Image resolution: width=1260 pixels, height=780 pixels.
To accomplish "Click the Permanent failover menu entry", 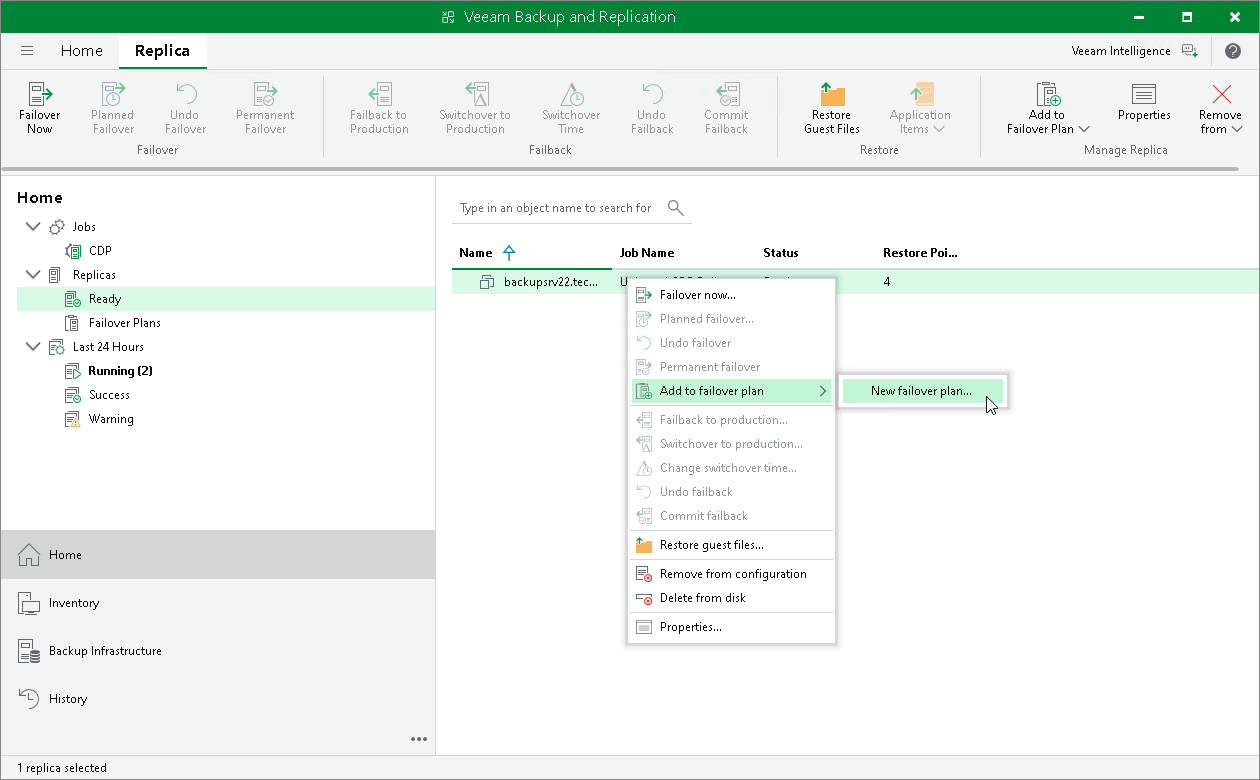I will pos(731,367).
